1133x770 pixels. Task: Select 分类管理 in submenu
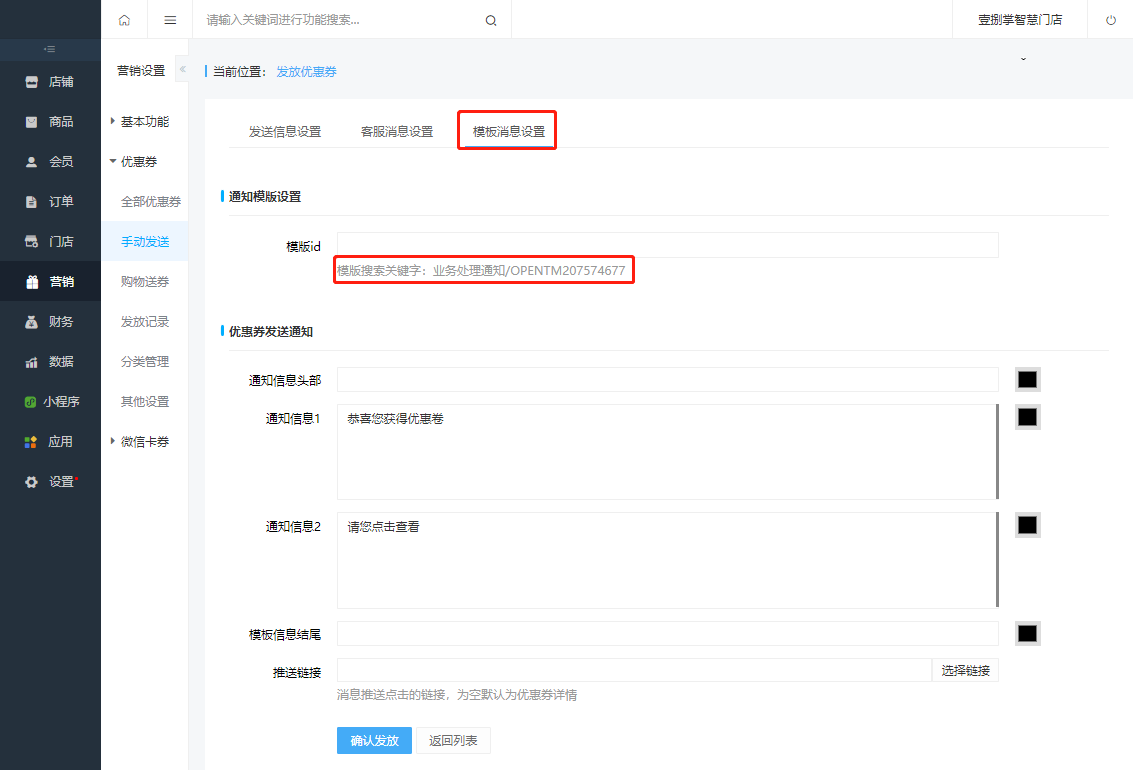click(x=145, y=361)
